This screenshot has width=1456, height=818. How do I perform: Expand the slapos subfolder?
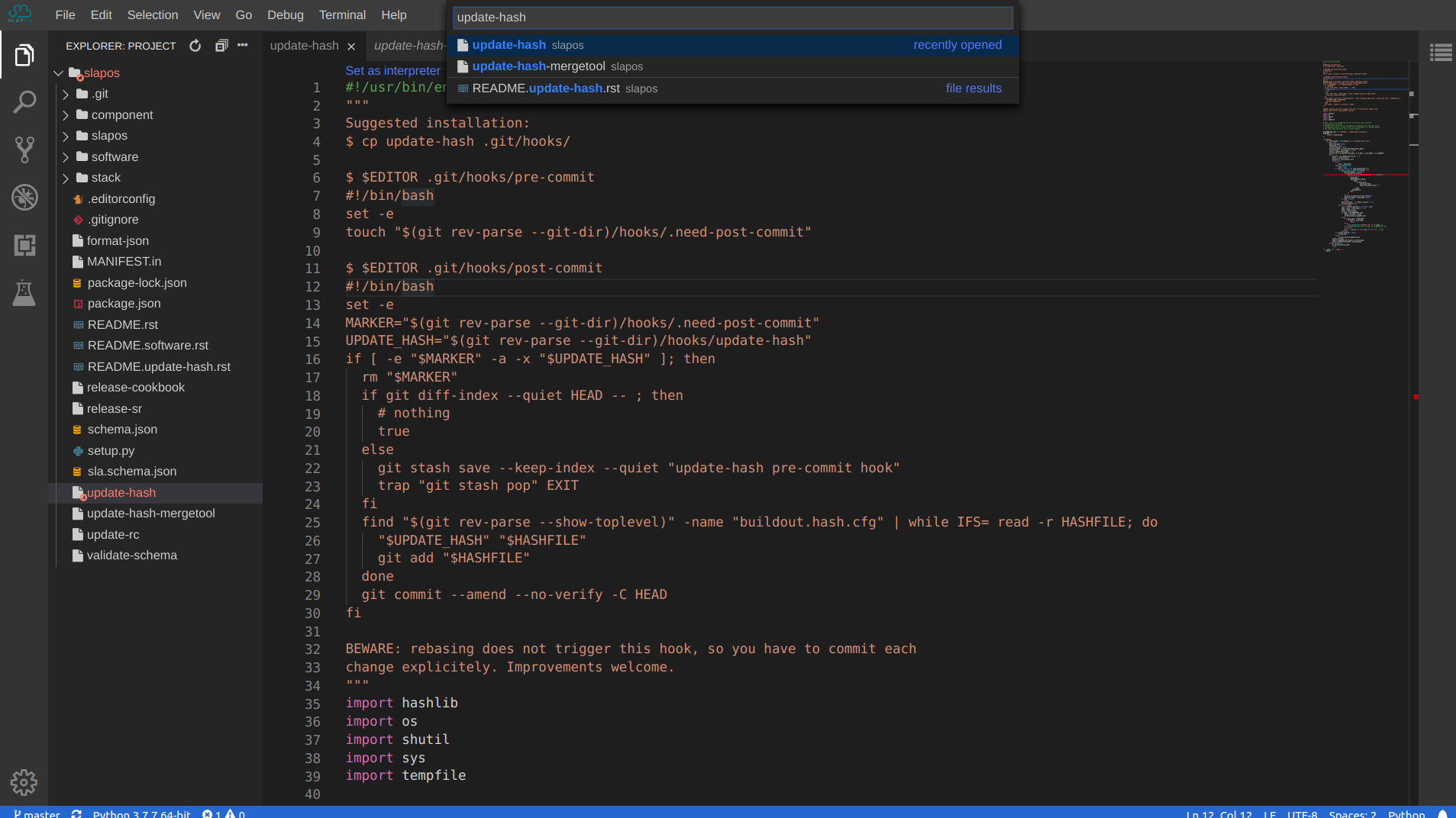click(x=66, y=136)
